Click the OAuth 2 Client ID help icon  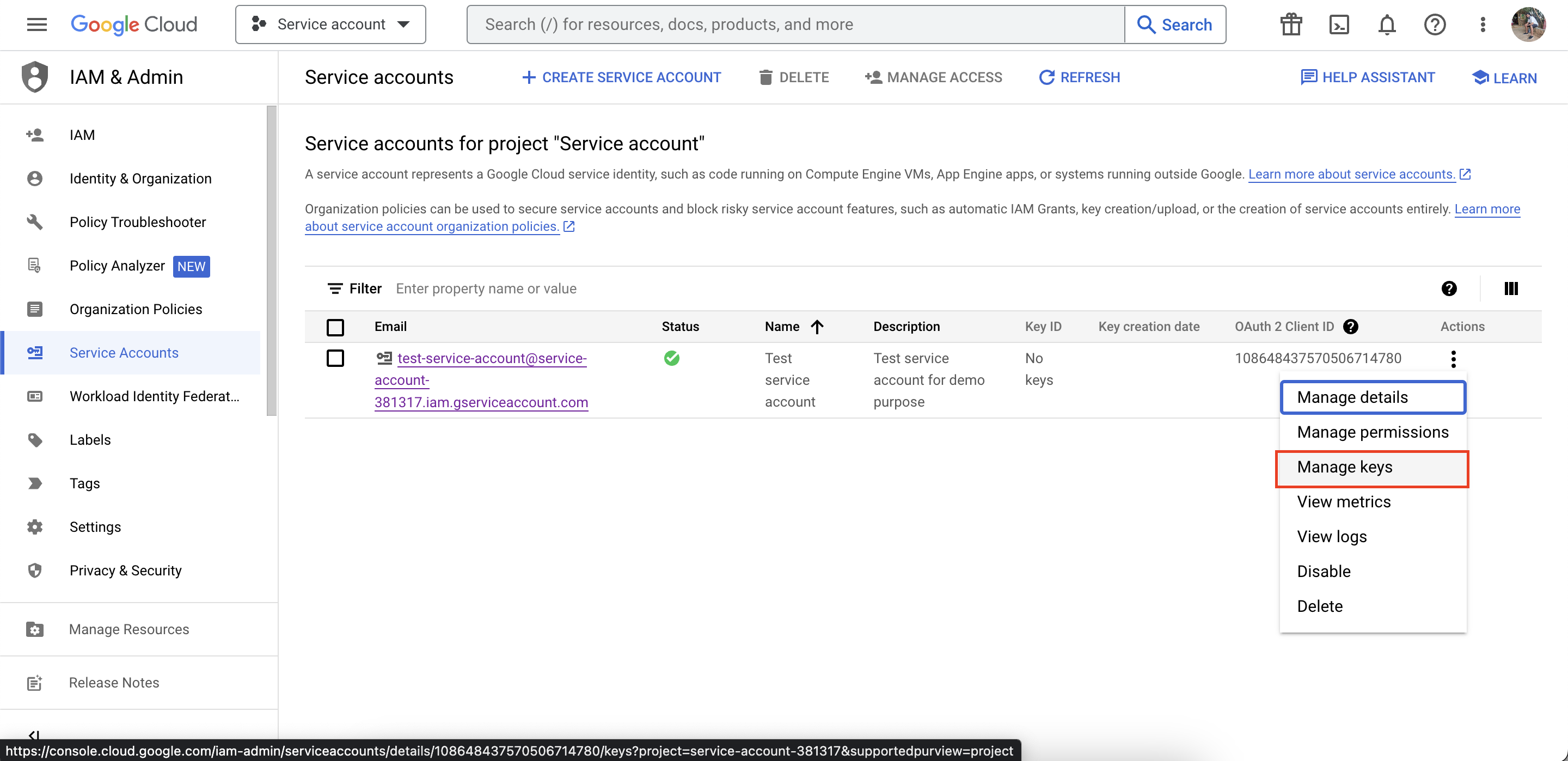coord(1350,326)
